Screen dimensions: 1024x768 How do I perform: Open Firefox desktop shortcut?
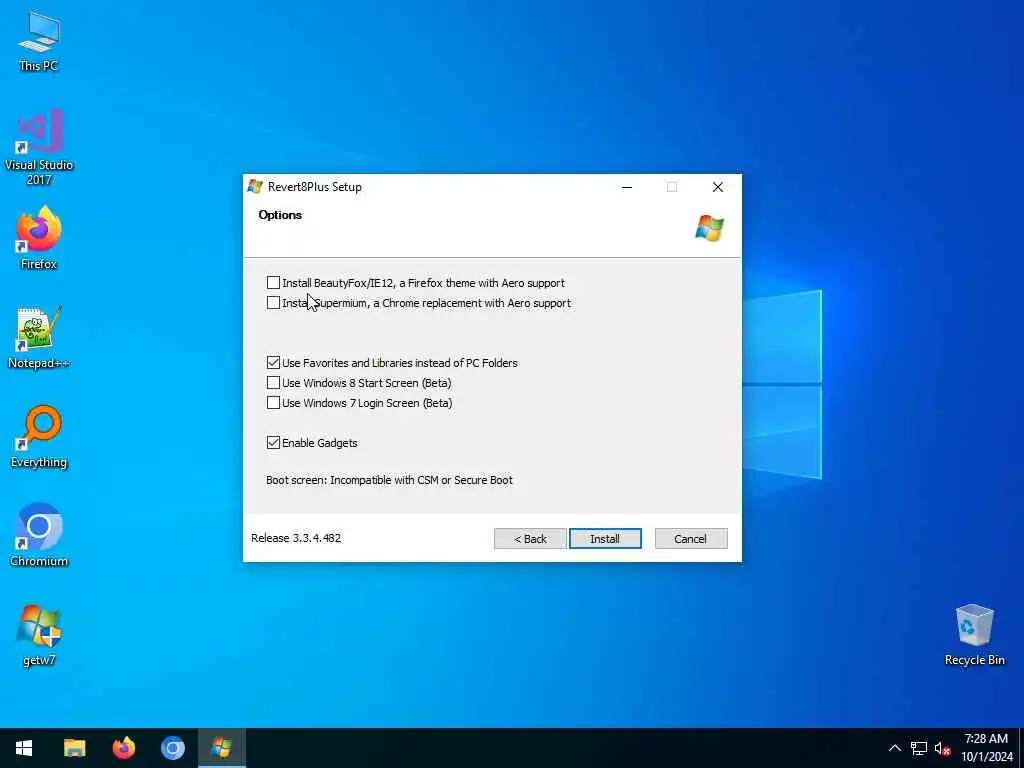click(39, 238)
